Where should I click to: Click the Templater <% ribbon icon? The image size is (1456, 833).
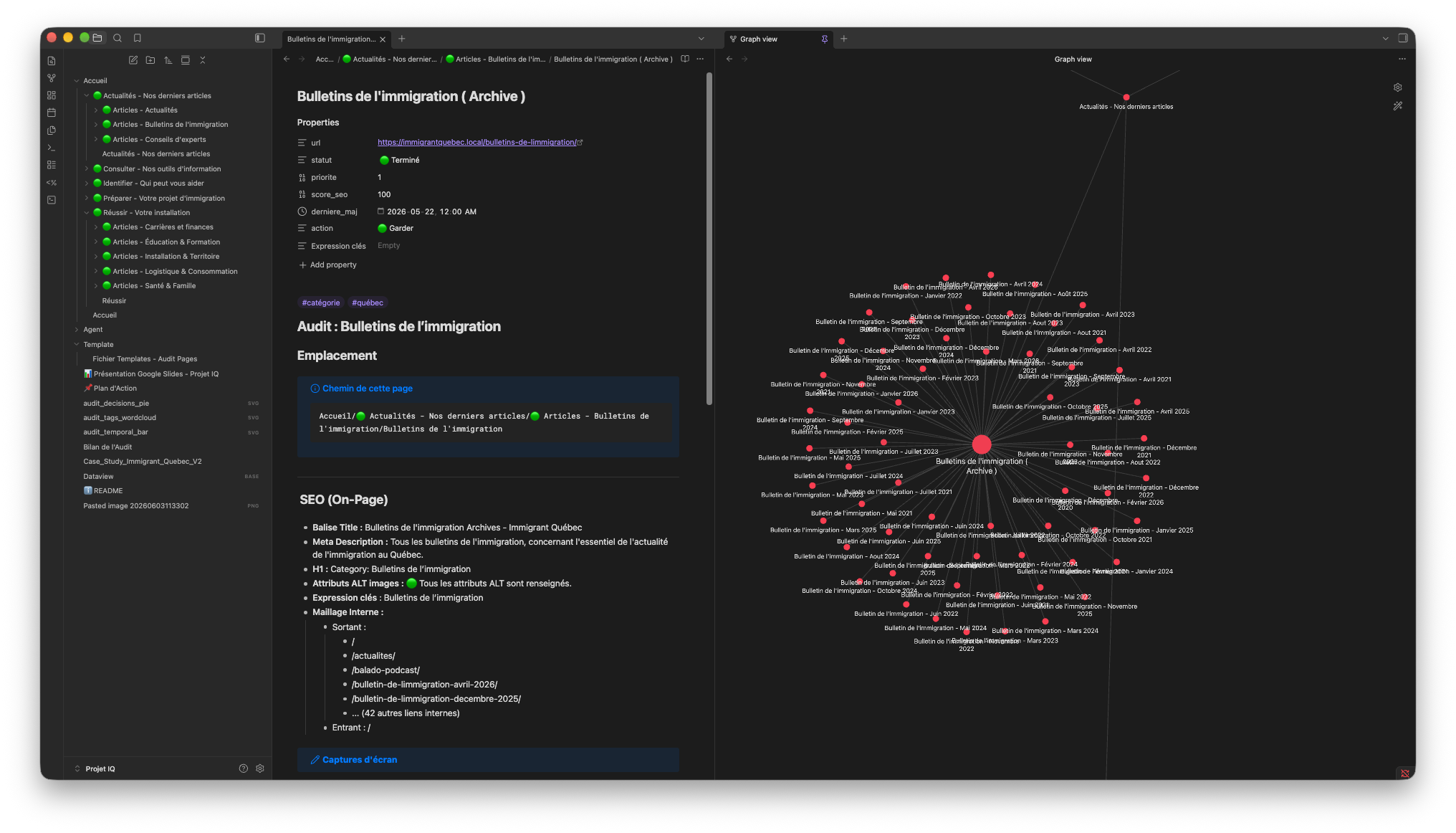(52, 183)
